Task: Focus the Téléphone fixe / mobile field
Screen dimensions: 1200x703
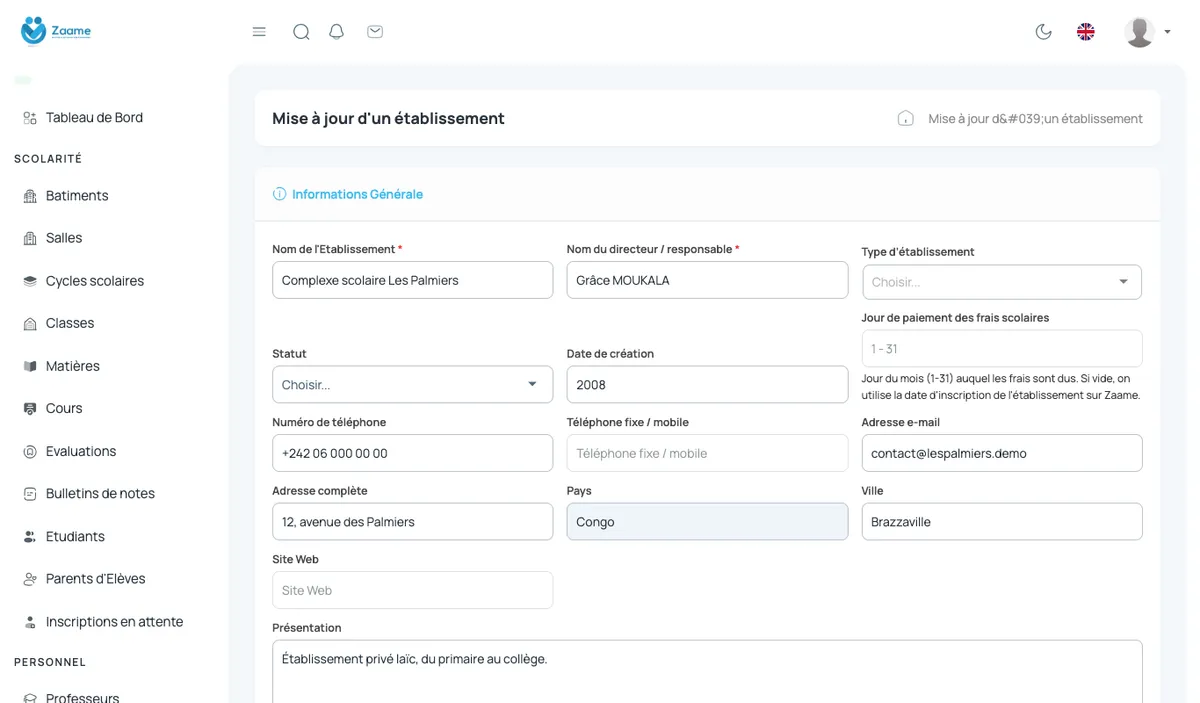Action: pyautogui.click(x=707, y=453)
